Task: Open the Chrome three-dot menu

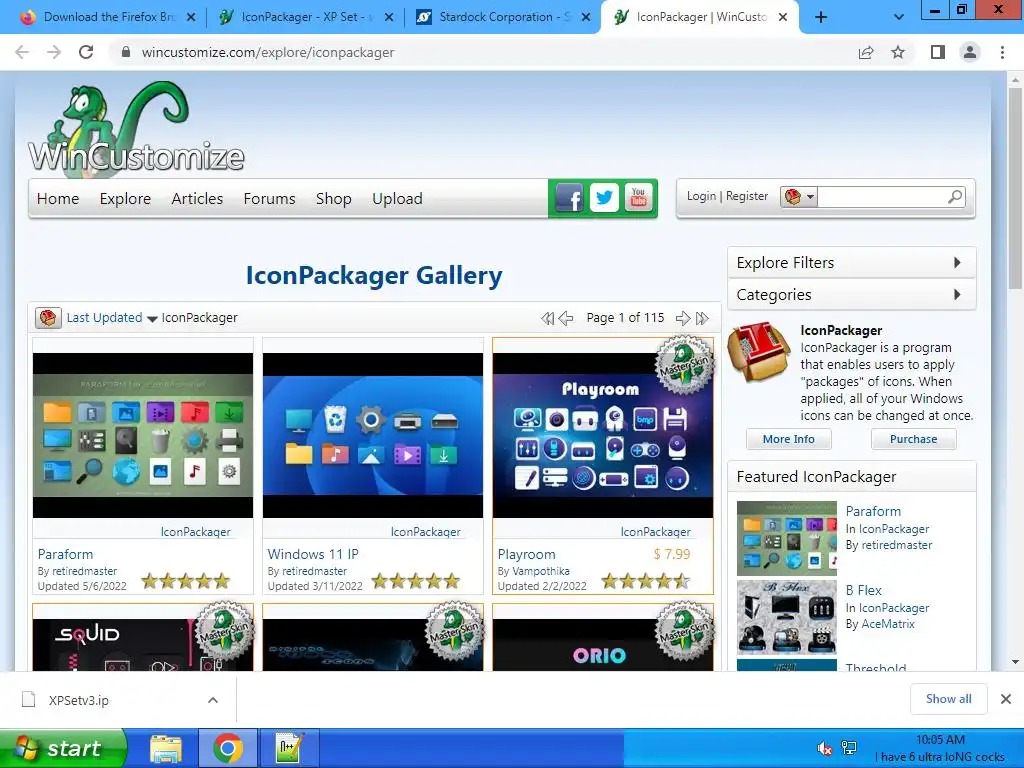Action: point(1002,52)
